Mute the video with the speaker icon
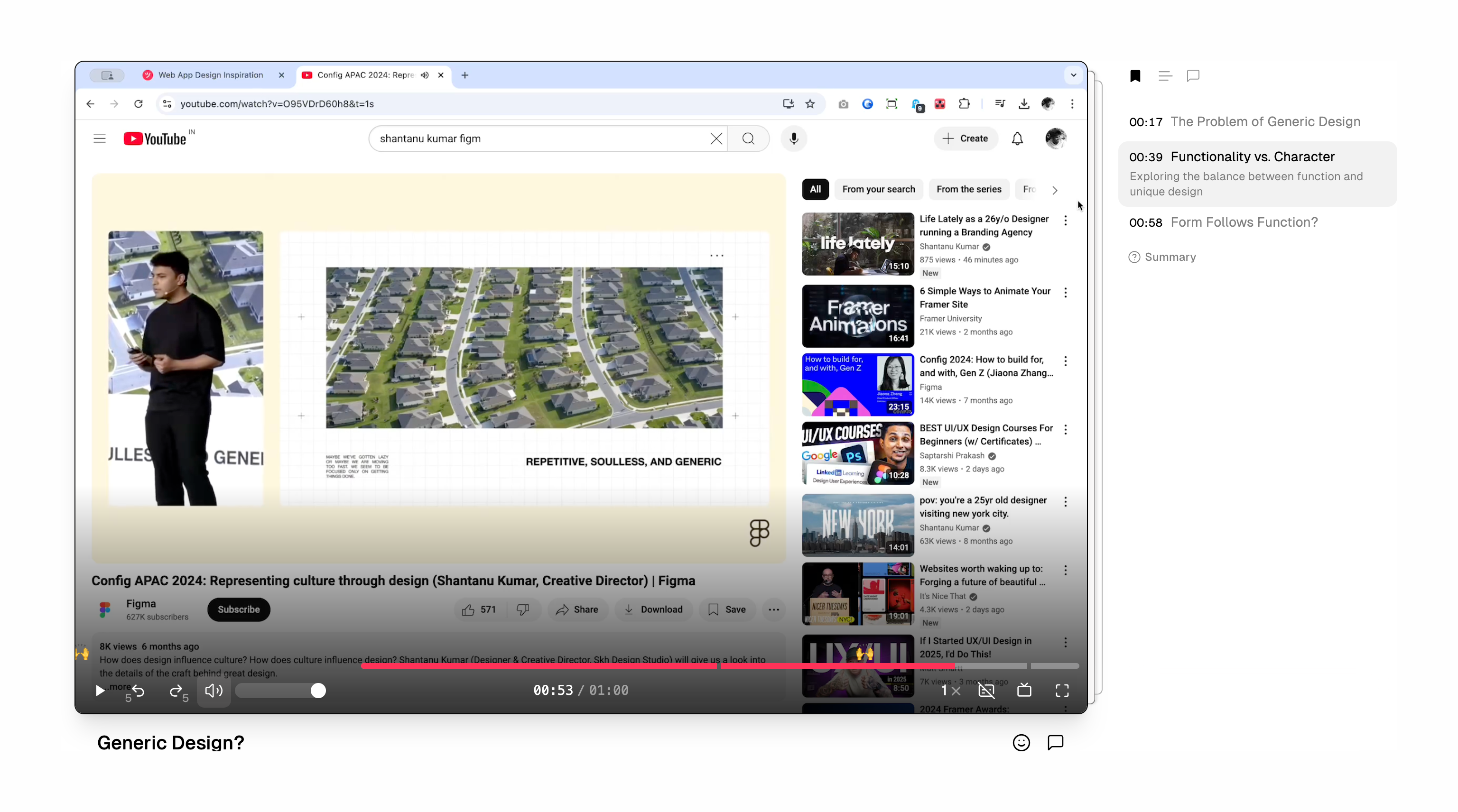 pyautogui.click(x=214, y=690)
